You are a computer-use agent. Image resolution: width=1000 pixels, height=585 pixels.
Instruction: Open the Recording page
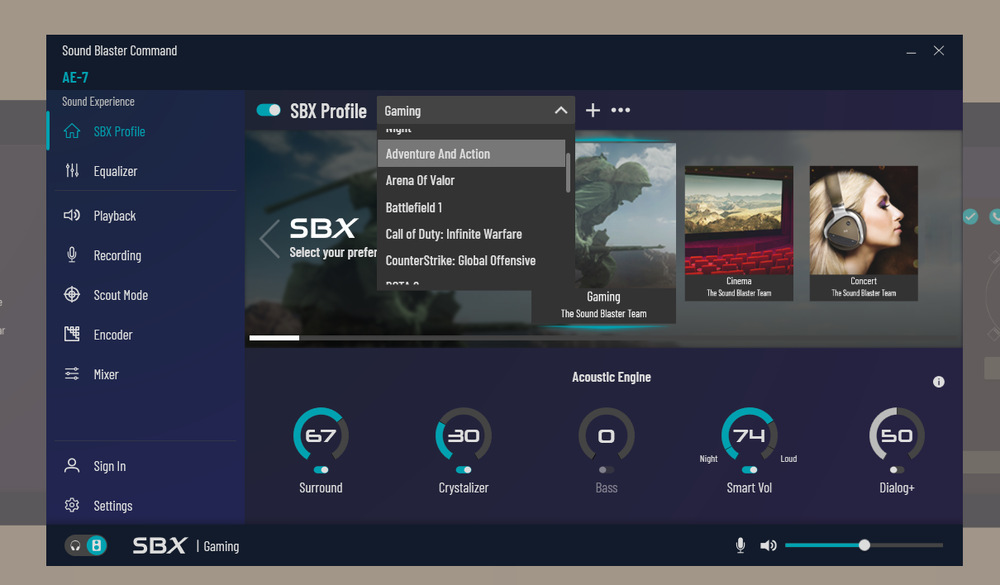coord(117,255)
